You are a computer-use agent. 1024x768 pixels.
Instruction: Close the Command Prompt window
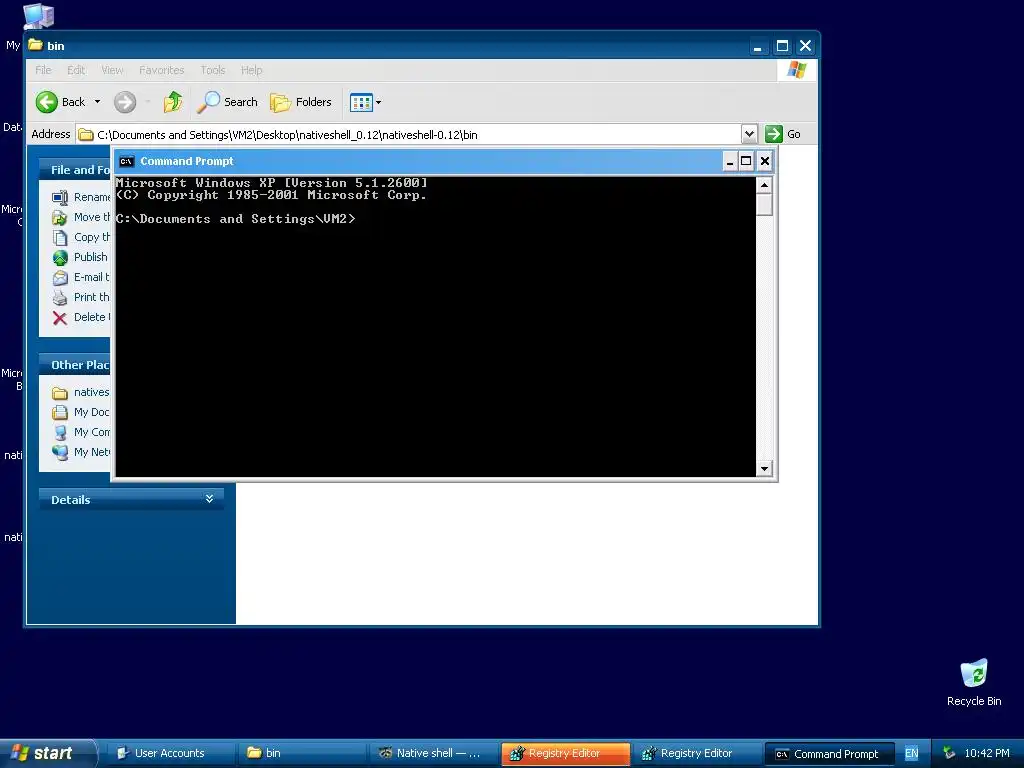pos(765,161)
